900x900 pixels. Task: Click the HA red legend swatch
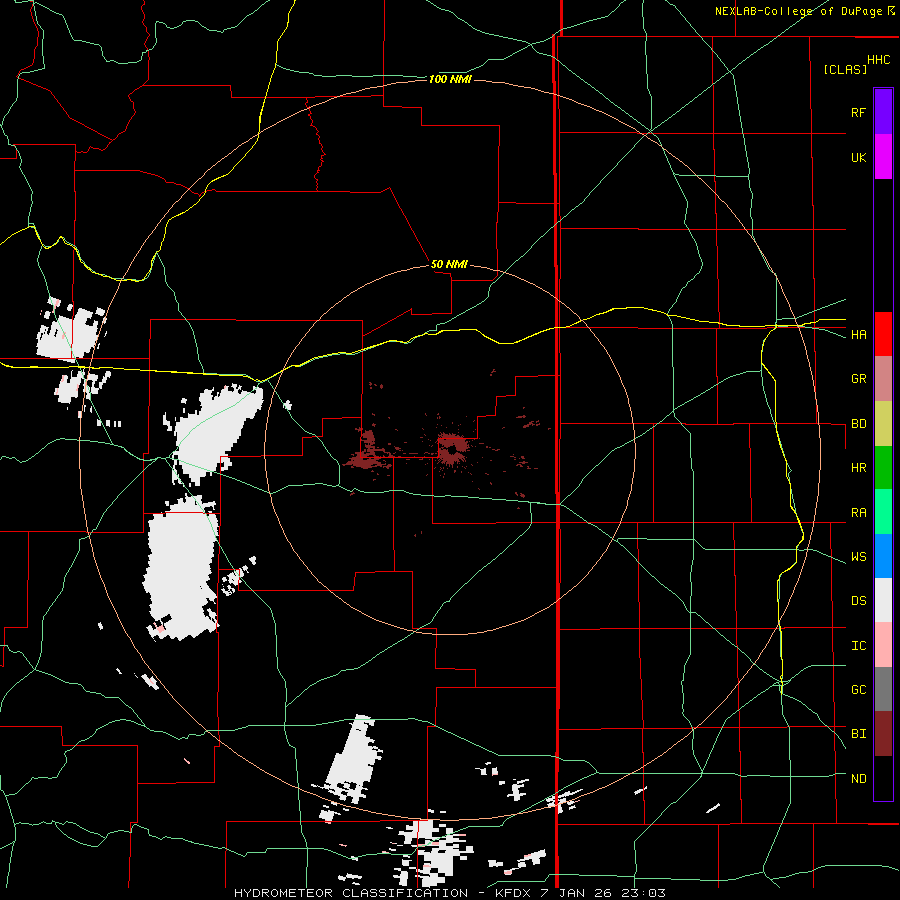(883, 334)
